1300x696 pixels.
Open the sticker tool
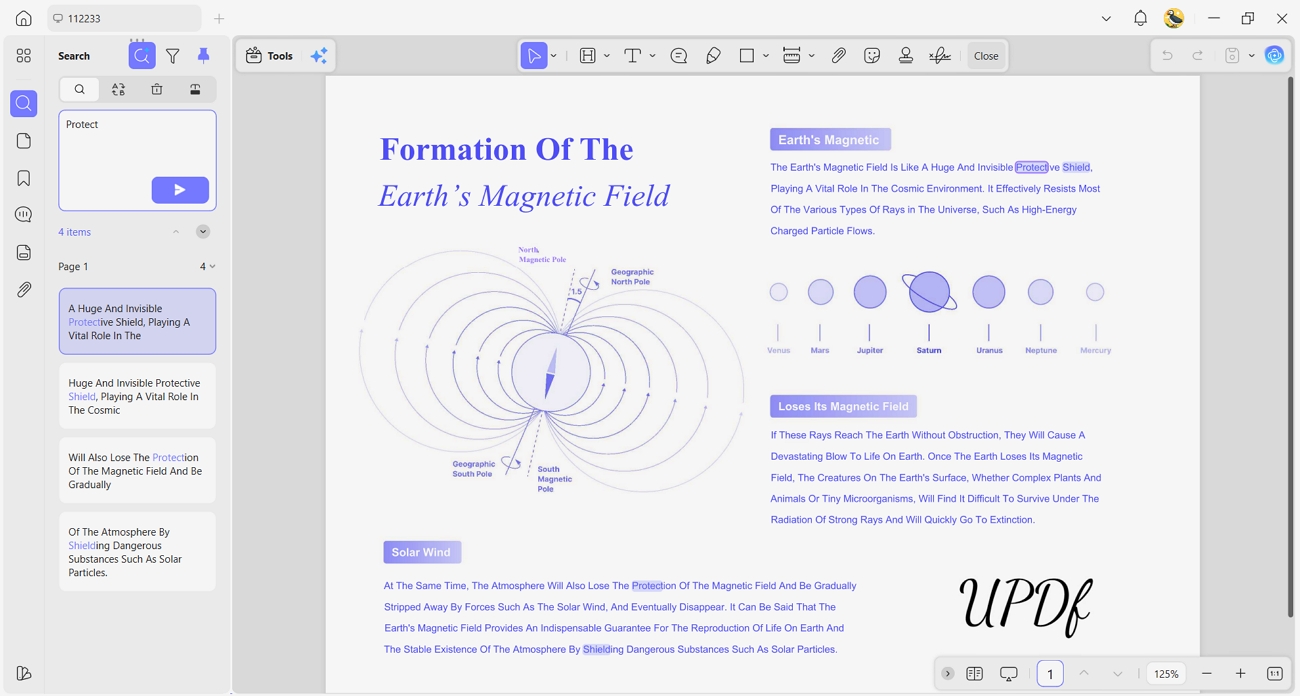tap(872, 56)
